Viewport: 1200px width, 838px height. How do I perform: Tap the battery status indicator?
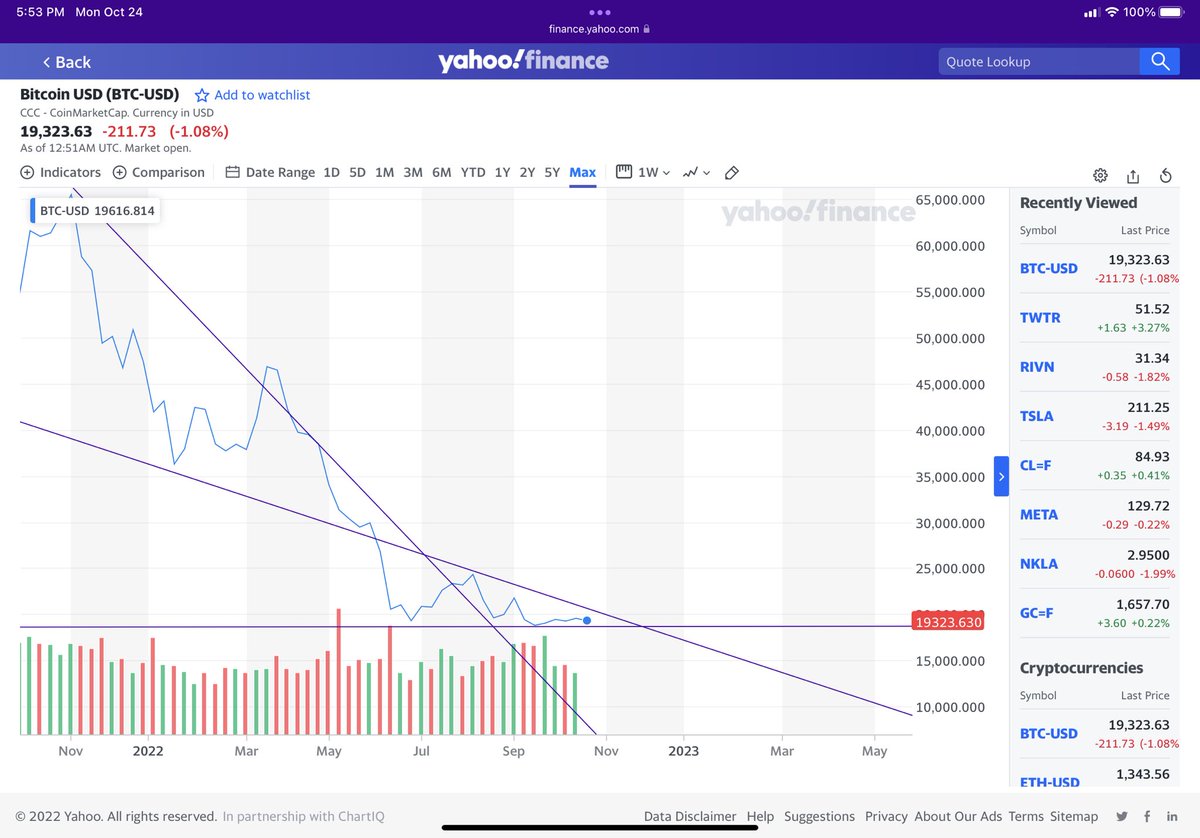1170,12
